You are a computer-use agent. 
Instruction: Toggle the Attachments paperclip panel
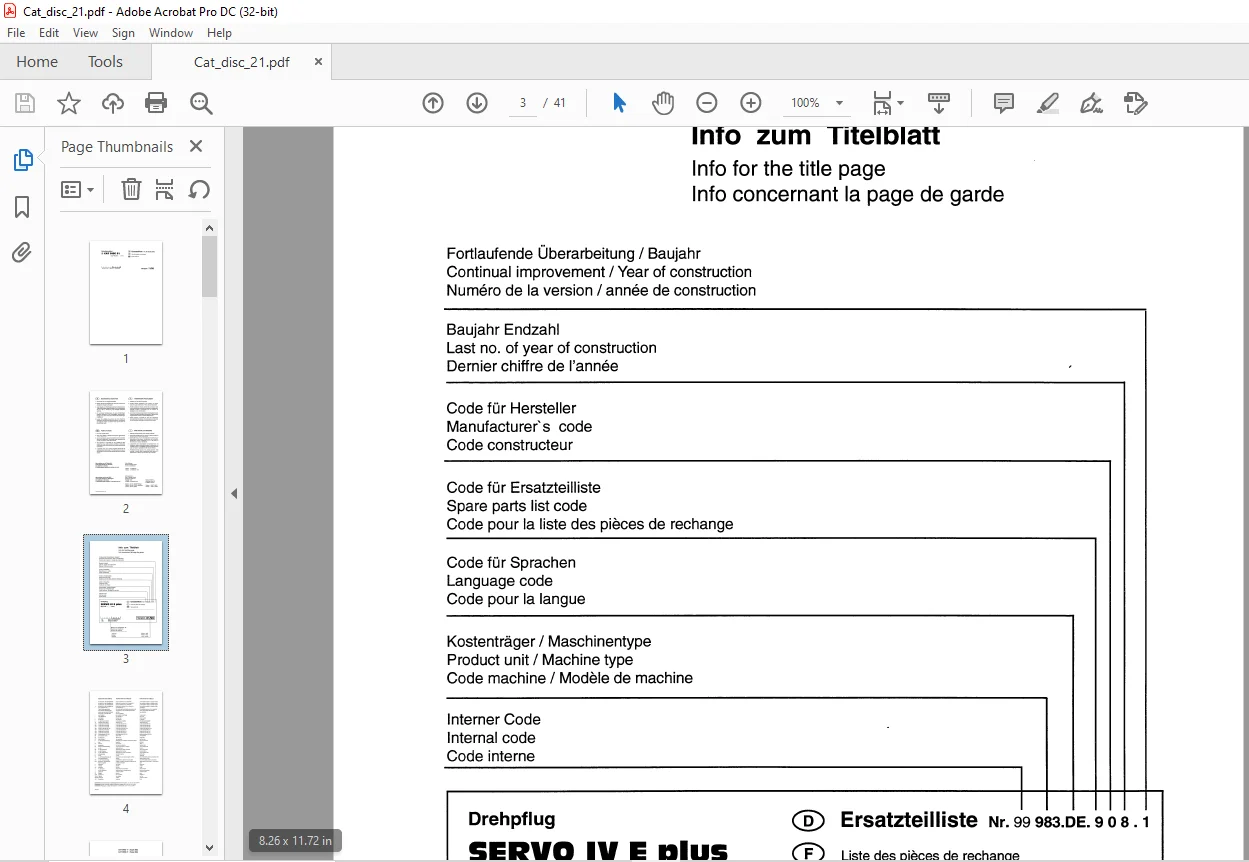22,252
